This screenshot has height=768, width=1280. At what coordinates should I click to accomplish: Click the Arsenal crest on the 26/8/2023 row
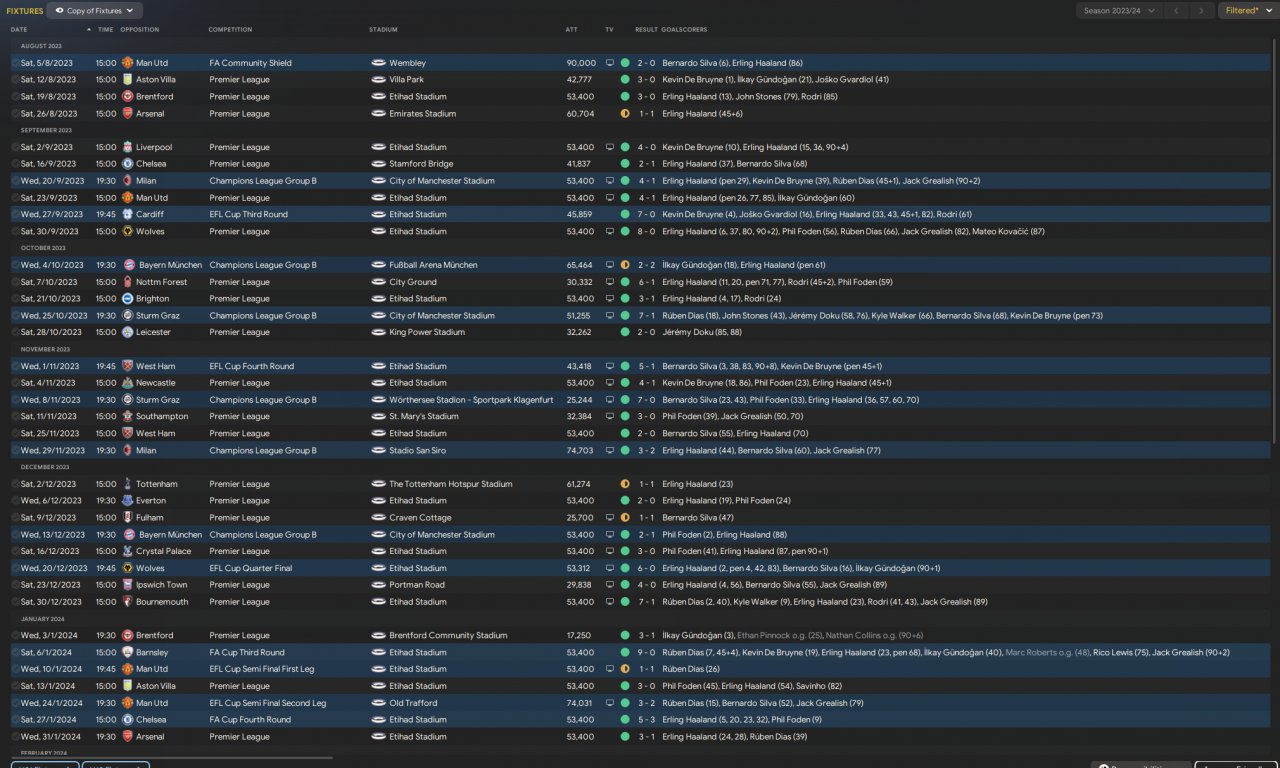pyautogui.click(x=127, y=114)
